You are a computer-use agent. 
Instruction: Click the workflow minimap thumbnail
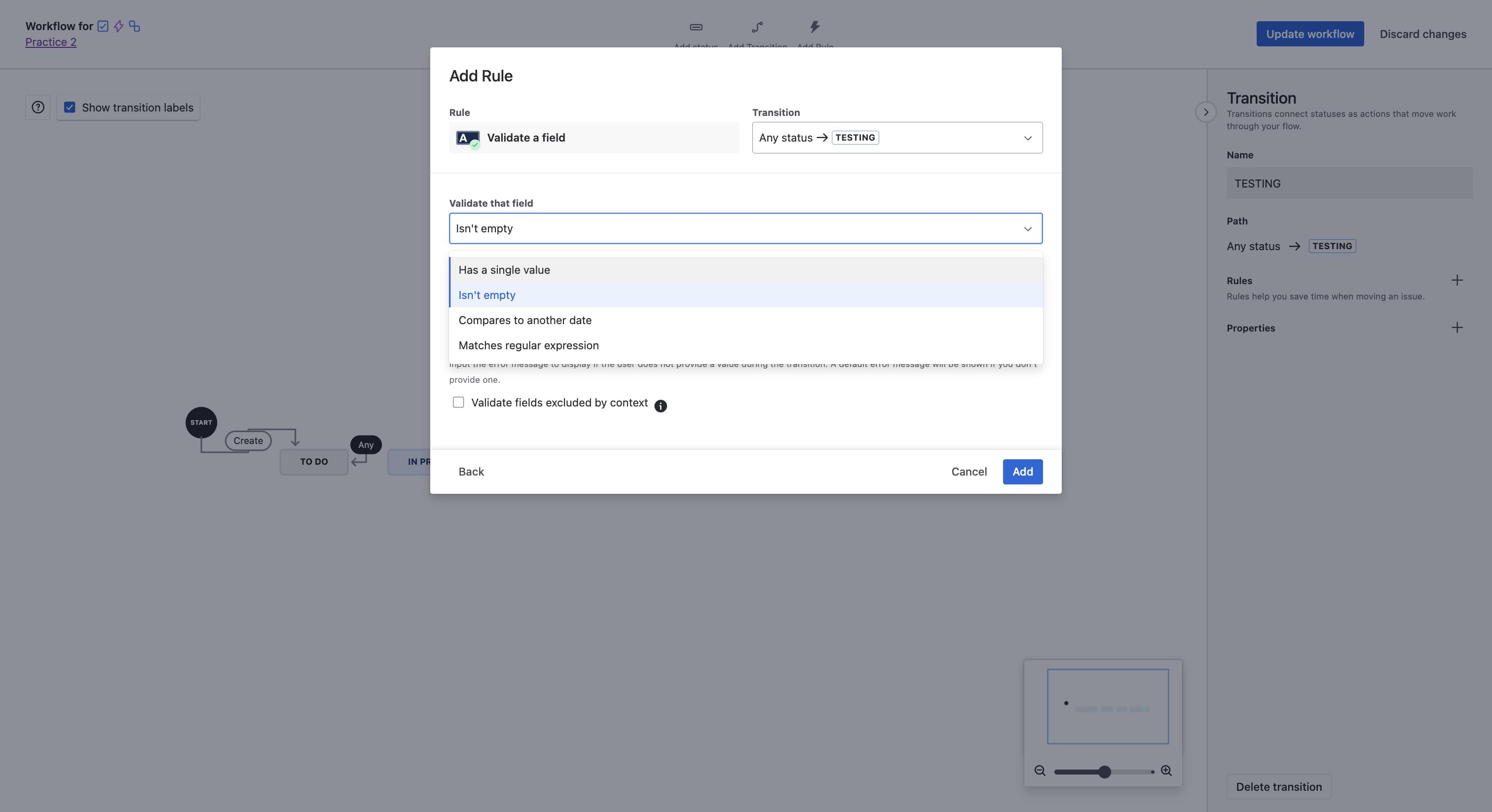pos(1108,706)
